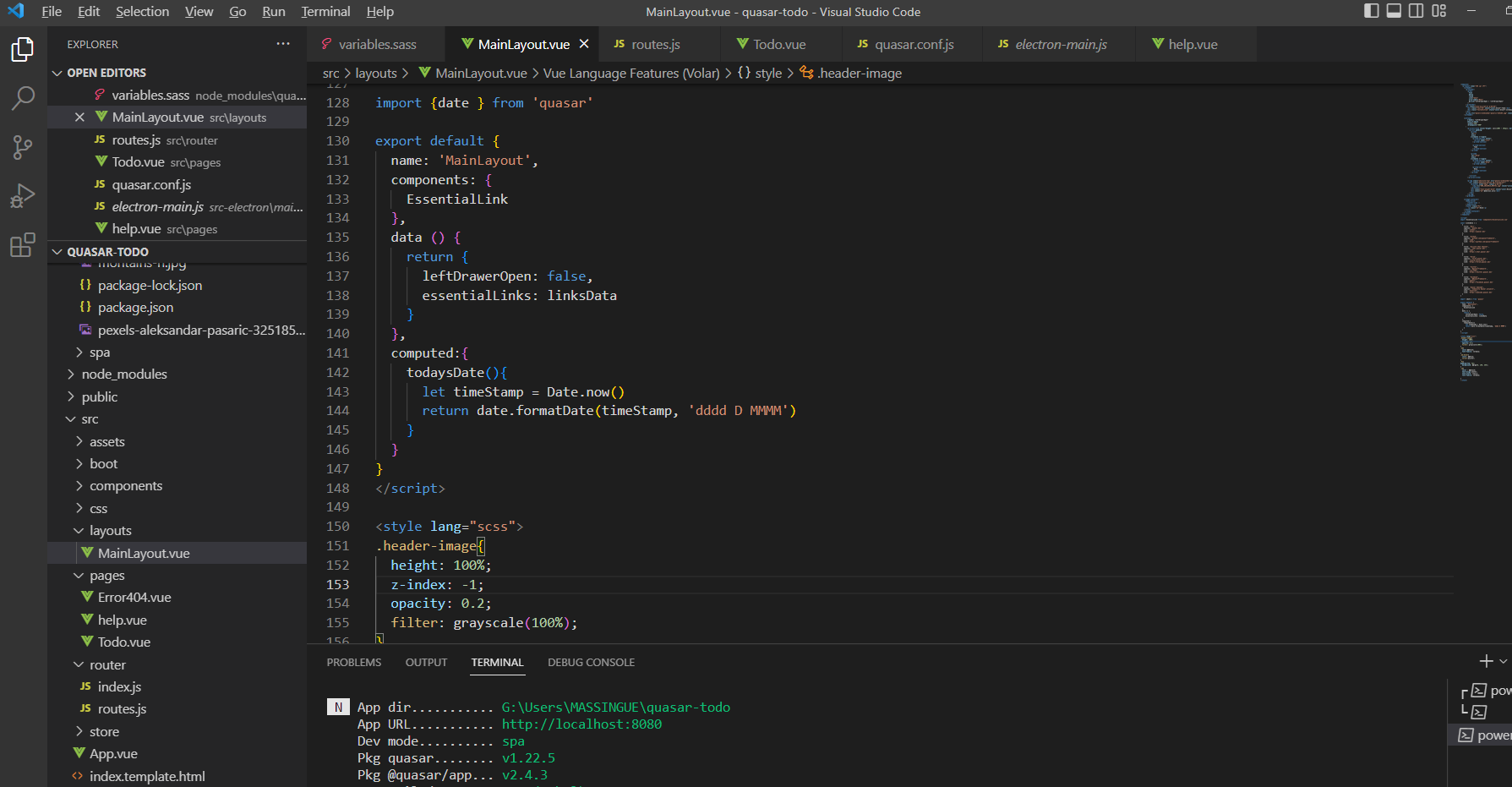Toggle secondary sidebar visibility
This screenshot has height=787, width=1512.
click(1416, 11)
